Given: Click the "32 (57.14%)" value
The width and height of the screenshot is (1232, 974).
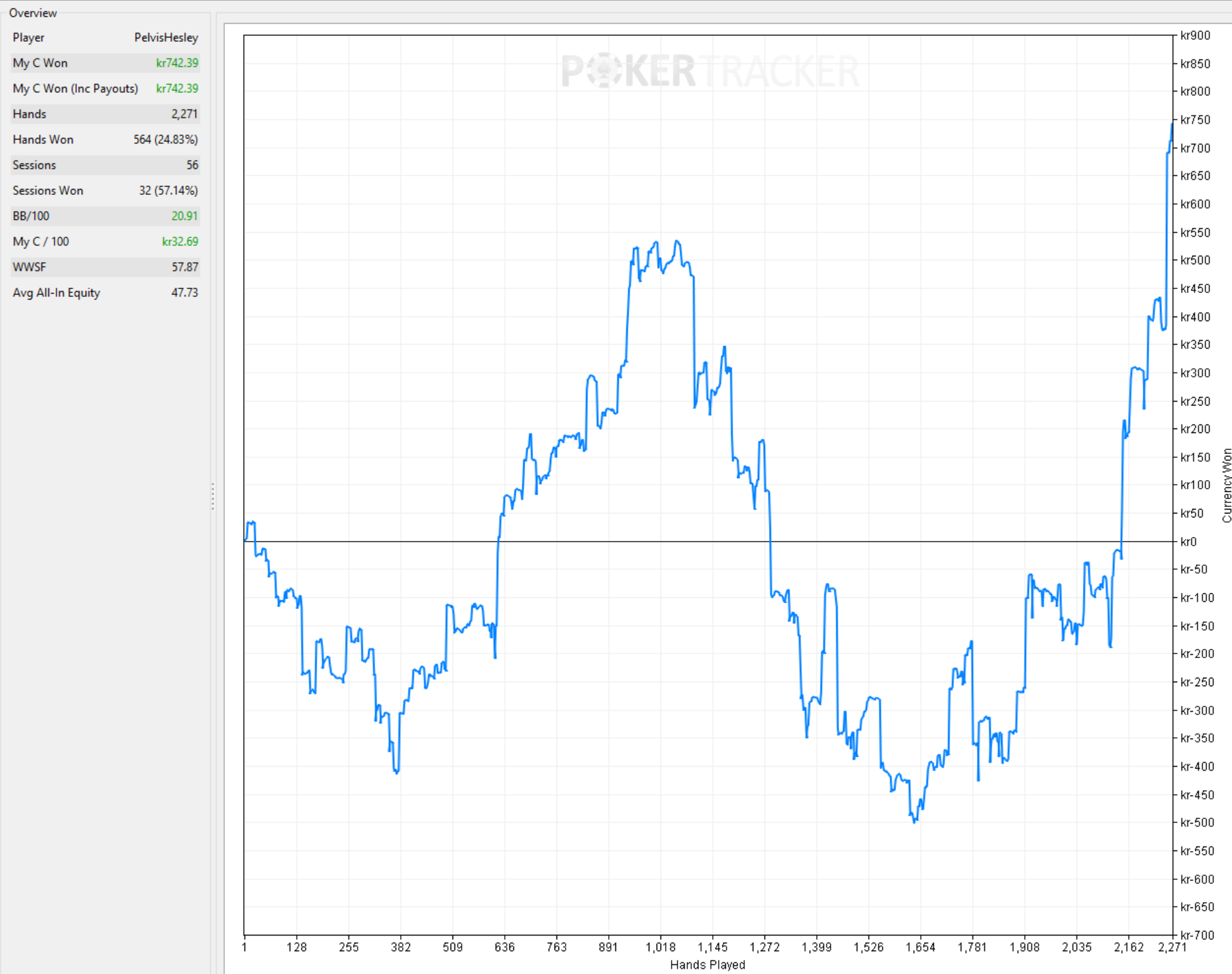Looking at the screenshot, I should (168, 190).
